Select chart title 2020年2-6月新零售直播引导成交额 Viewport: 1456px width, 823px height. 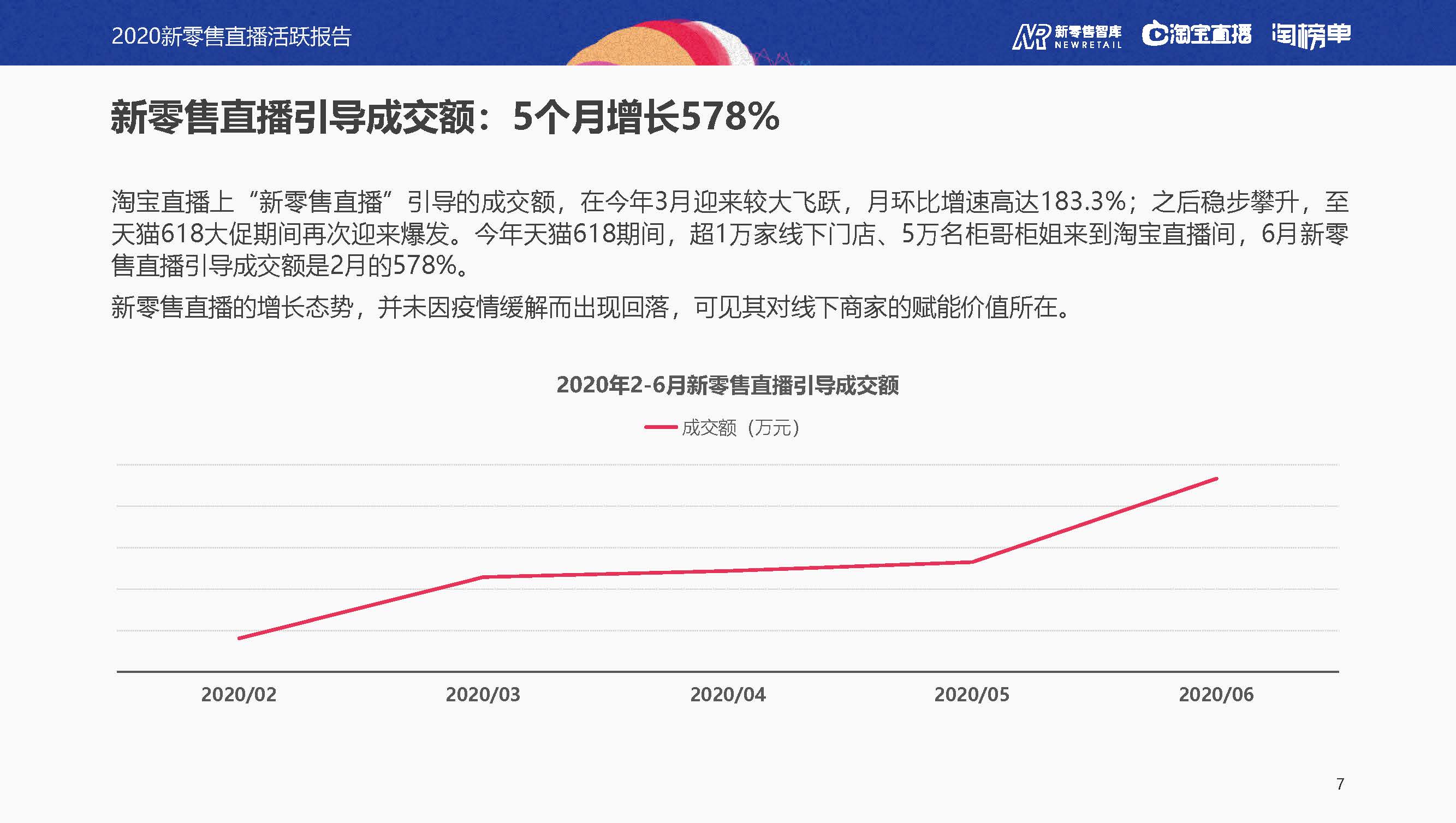[728, 385]
